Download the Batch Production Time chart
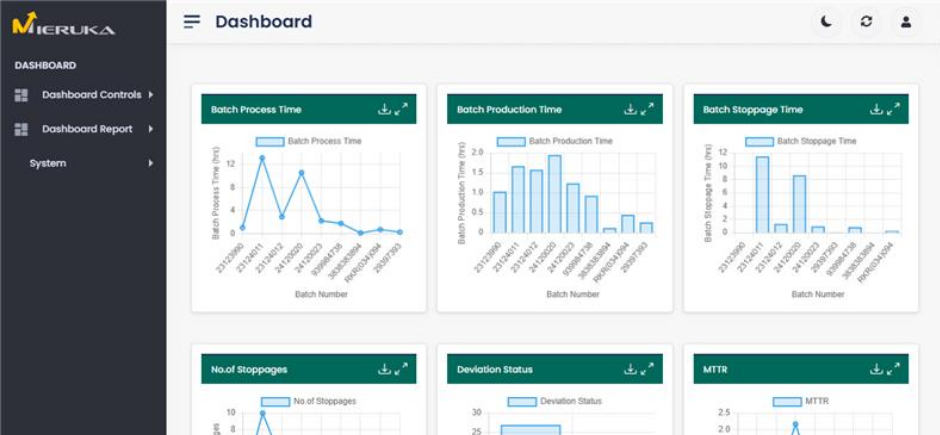 click(x=630, y=109)
